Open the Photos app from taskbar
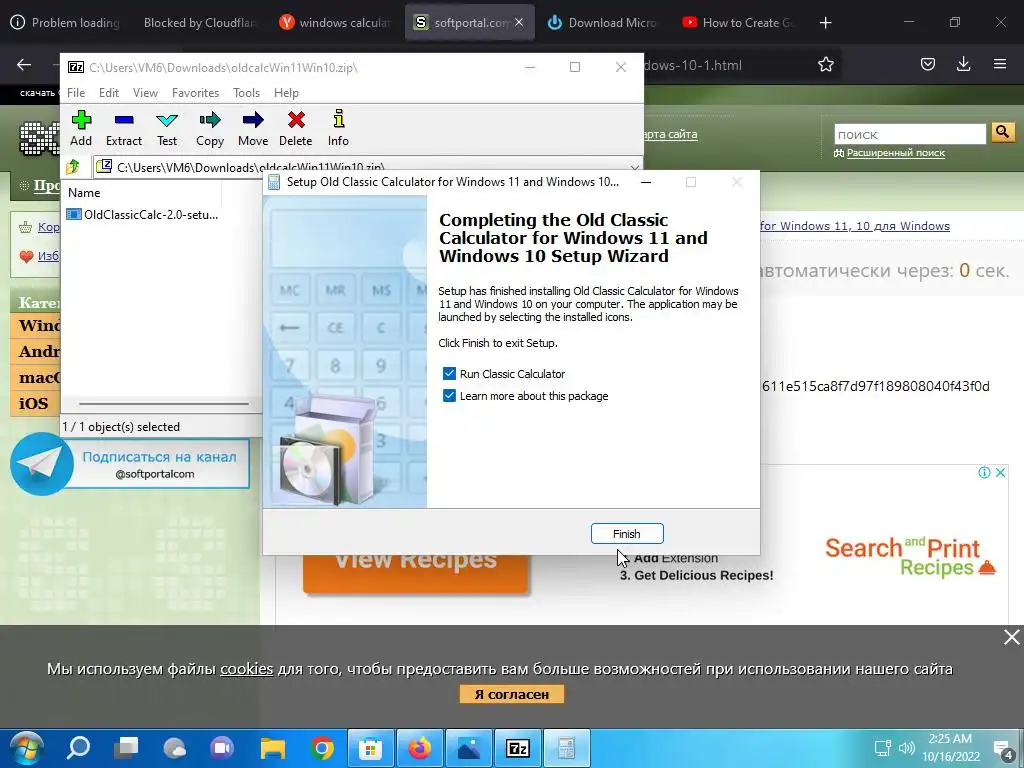Viewport: 1024px width, 768px height. 469,748
